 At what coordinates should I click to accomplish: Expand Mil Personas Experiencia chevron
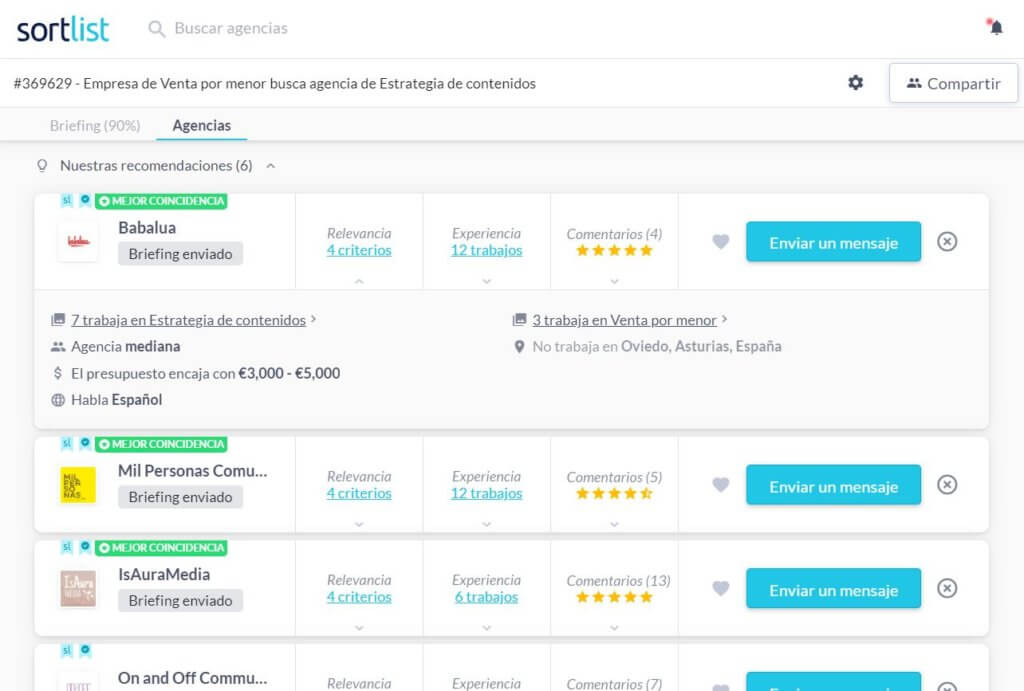click(x=487, y=524)
